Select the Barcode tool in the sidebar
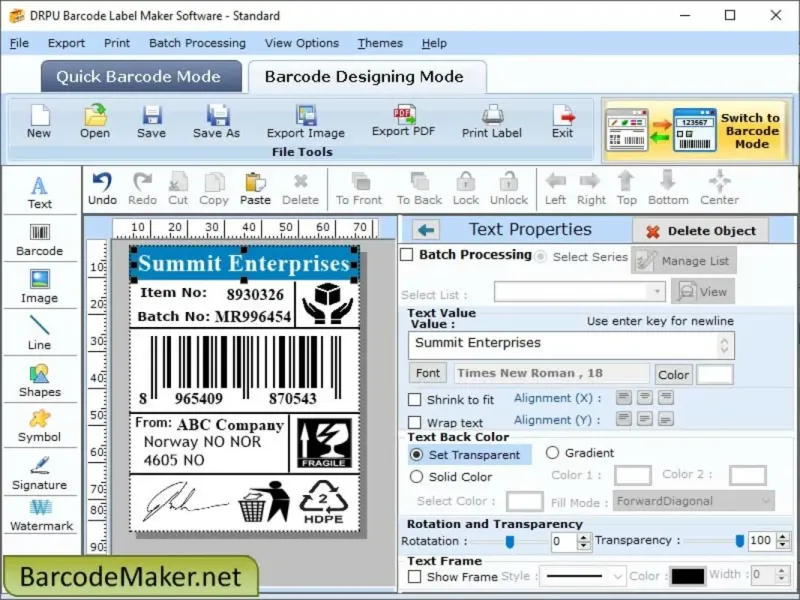Image resolution: width=800 pixels, height=600 pixels. point(39,240)
